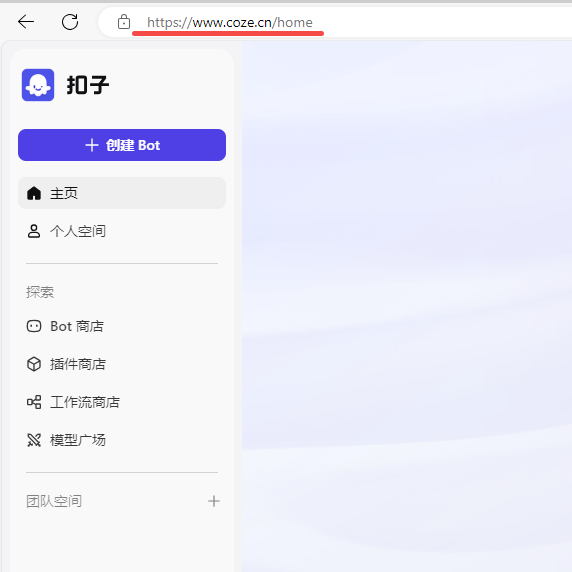572x572 pixels.
Task: Open 插件商店 plugin store
Action: (x=122, y=364)
